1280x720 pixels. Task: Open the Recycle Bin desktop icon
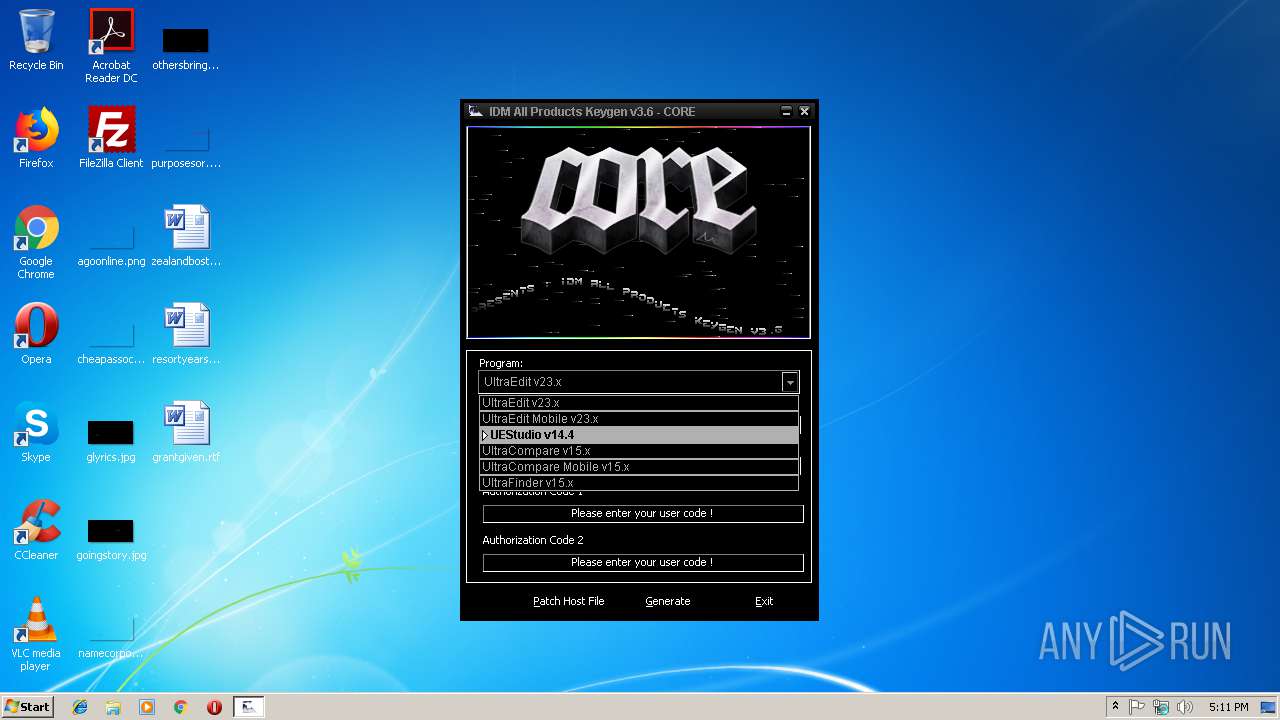[x=36, y=40]
